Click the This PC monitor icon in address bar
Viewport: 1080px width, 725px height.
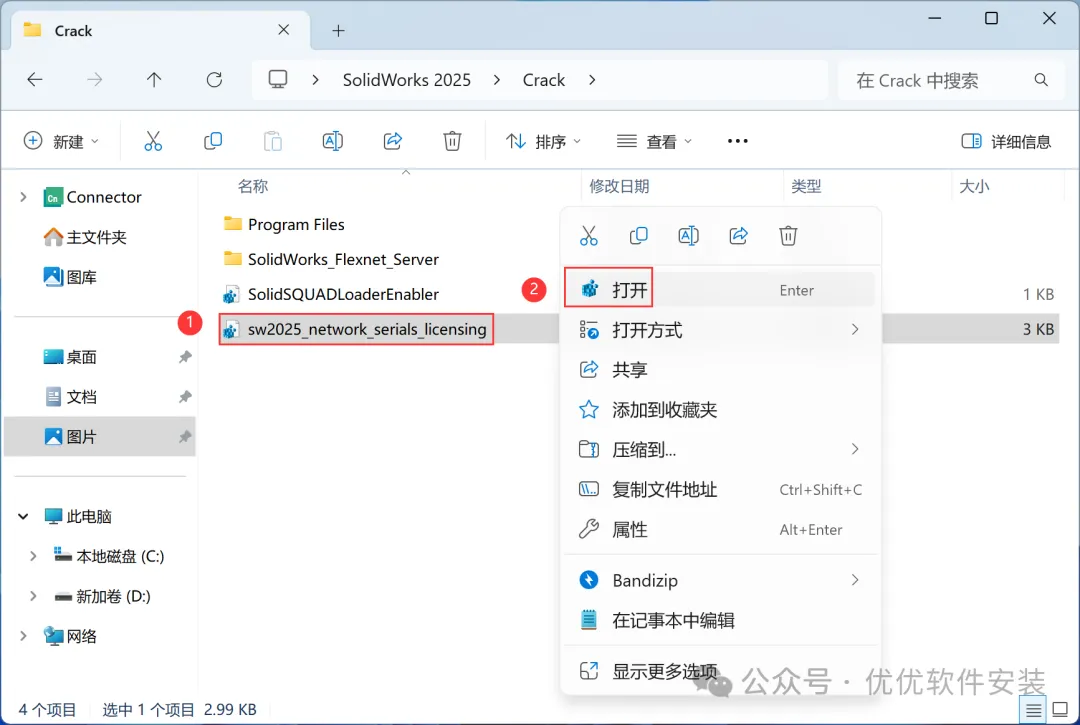[x=278, y=80]
